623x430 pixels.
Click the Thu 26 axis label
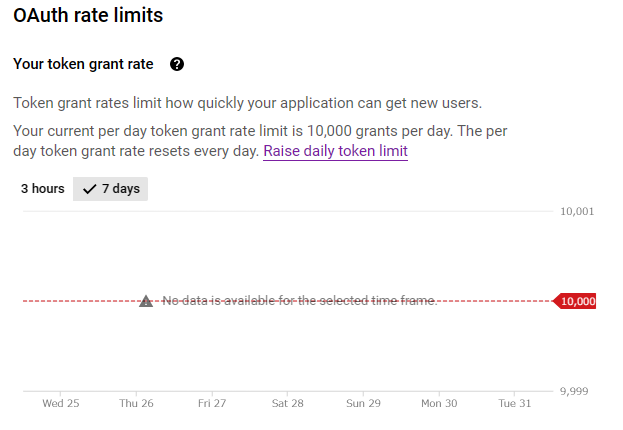tap(136, 403)
